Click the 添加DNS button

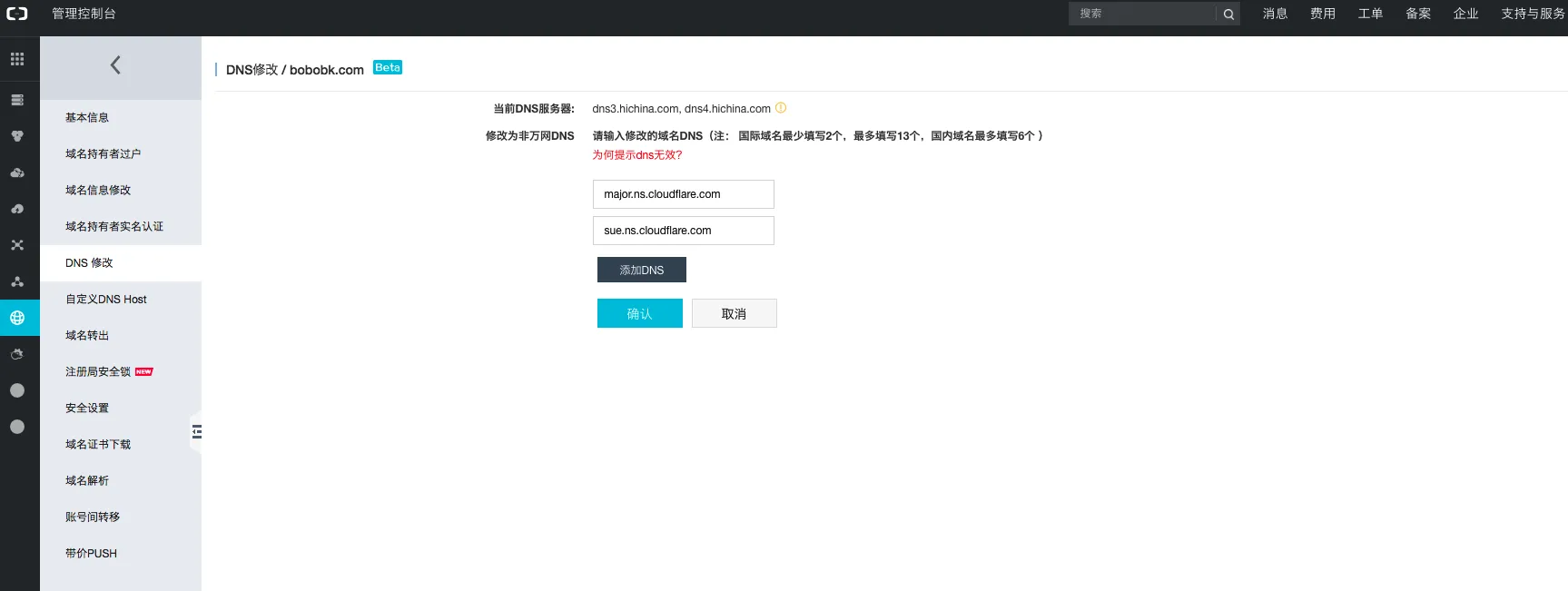point(642,270)
